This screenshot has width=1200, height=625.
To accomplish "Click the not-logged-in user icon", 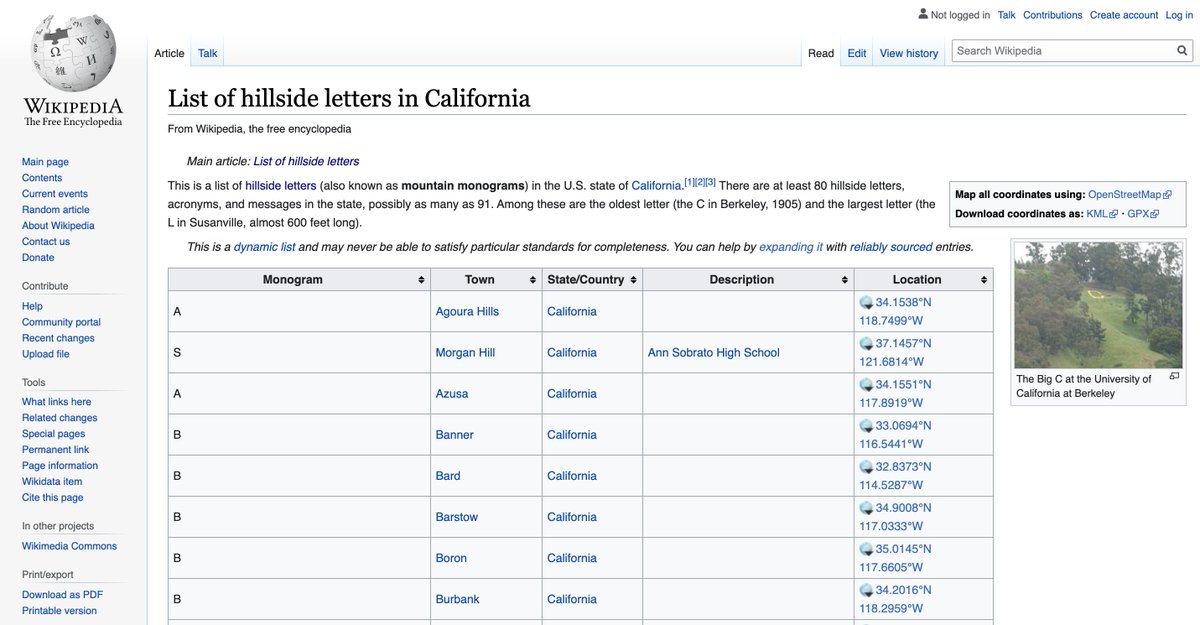I will tap(923, 14).
